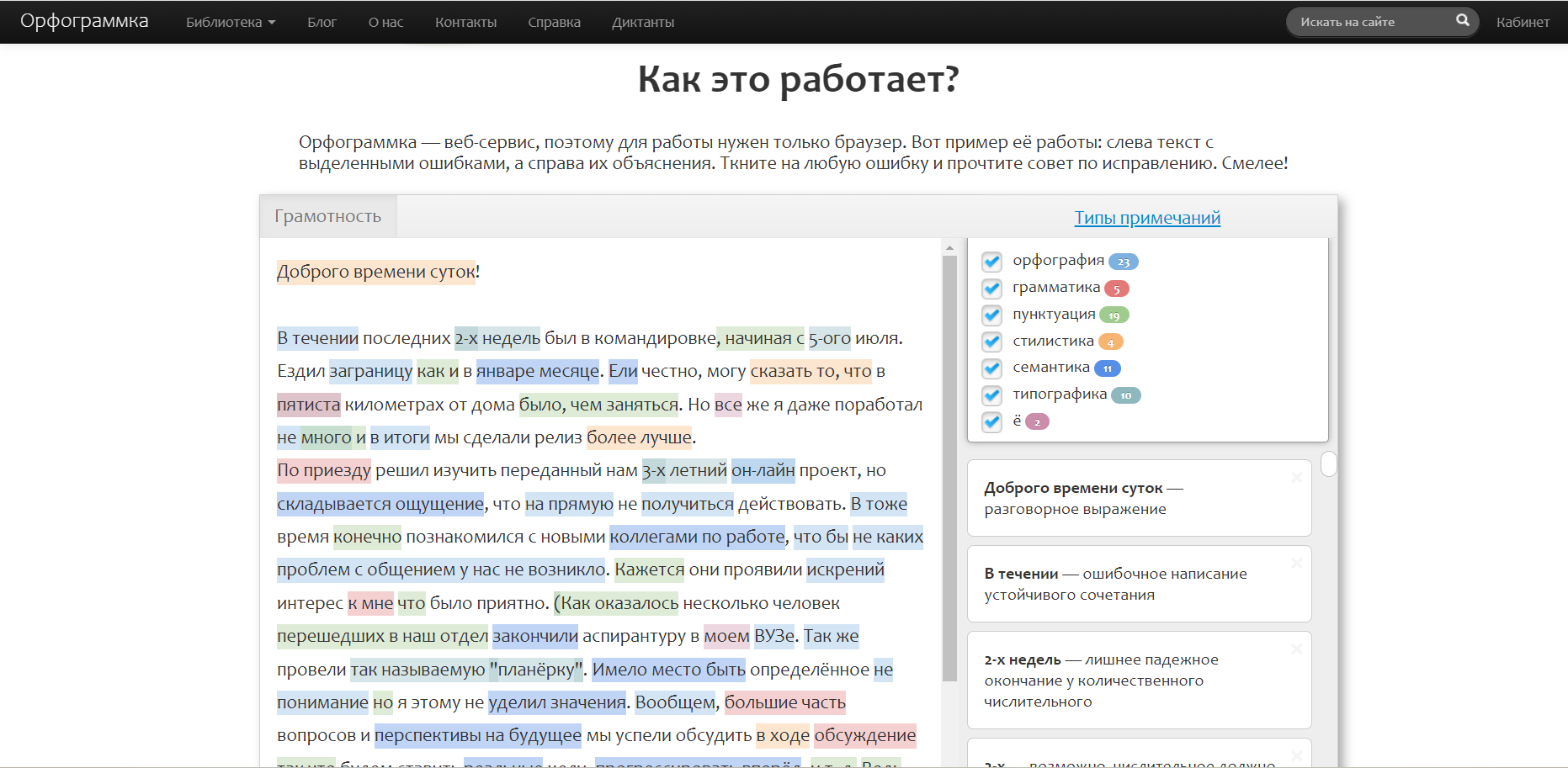1568x768 pixels.
Task: Close the 'В течении' note card
Action: click(1297, 564)
